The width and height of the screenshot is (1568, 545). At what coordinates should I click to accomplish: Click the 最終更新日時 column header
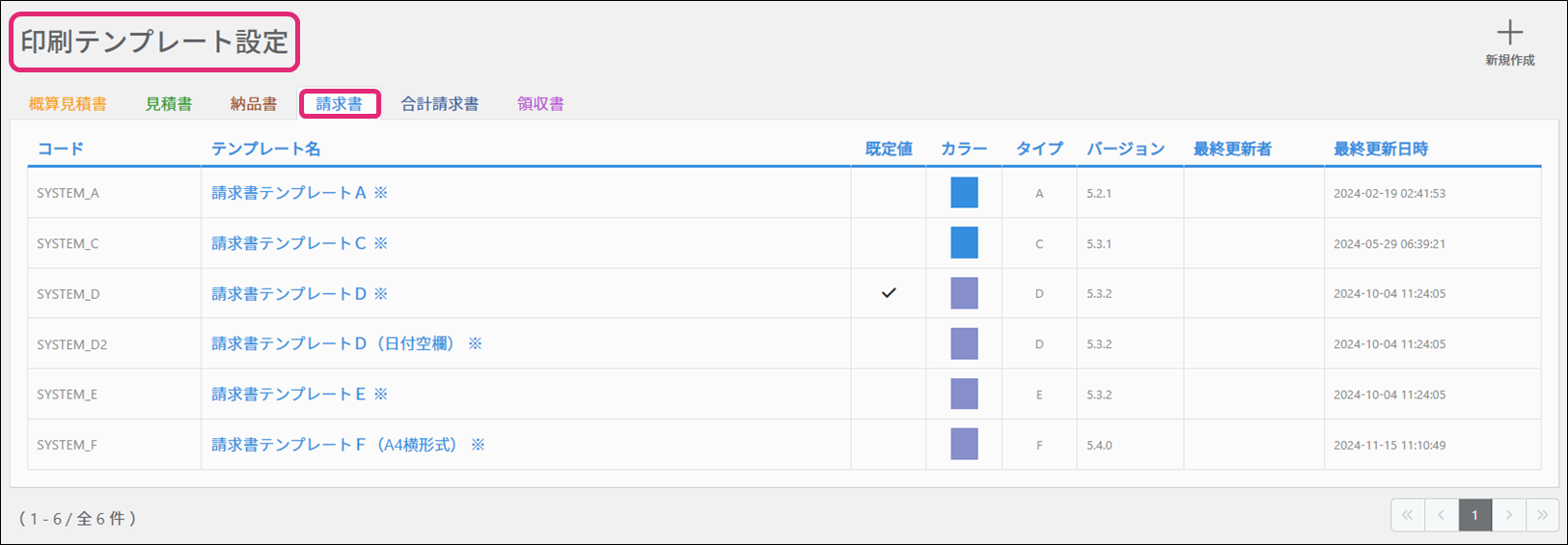pyautogui.click(x=1380, y=149)
